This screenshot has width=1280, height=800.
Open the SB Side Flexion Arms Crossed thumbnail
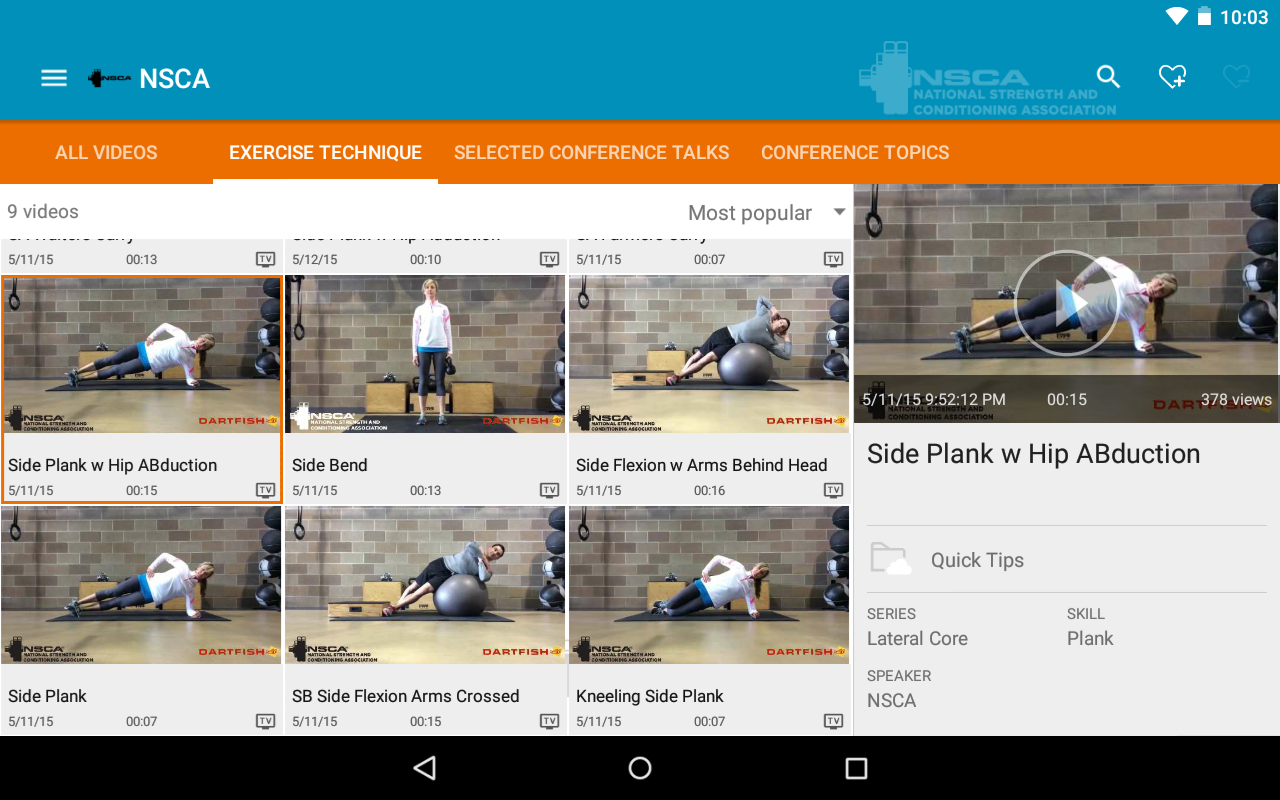click(x=425, y=585)
